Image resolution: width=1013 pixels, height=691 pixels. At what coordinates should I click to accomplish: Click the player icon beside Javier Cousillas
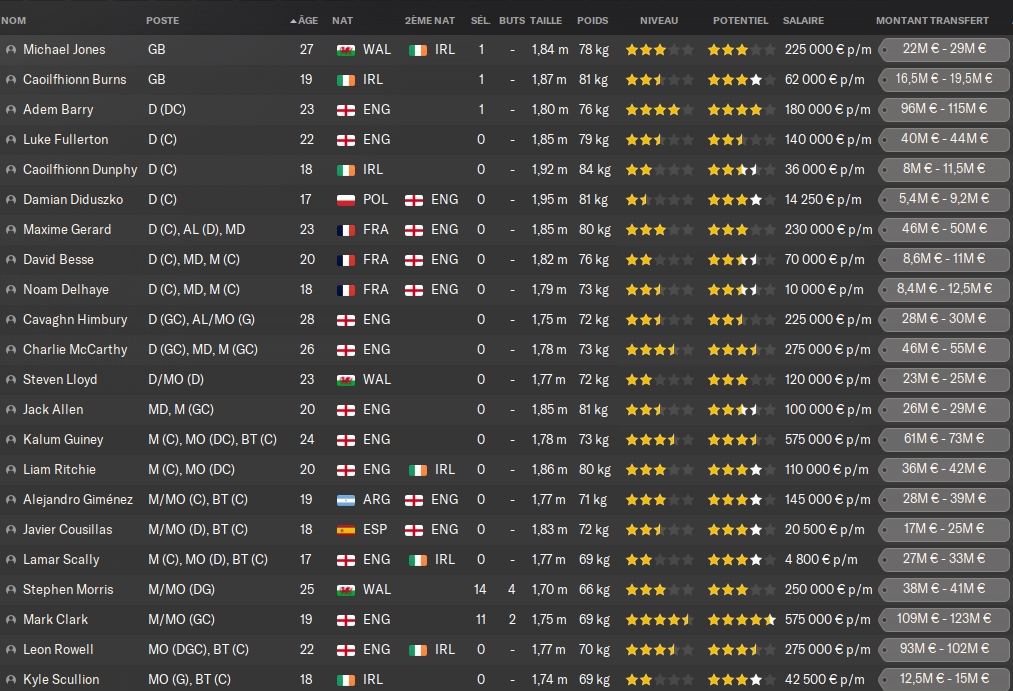10,530
